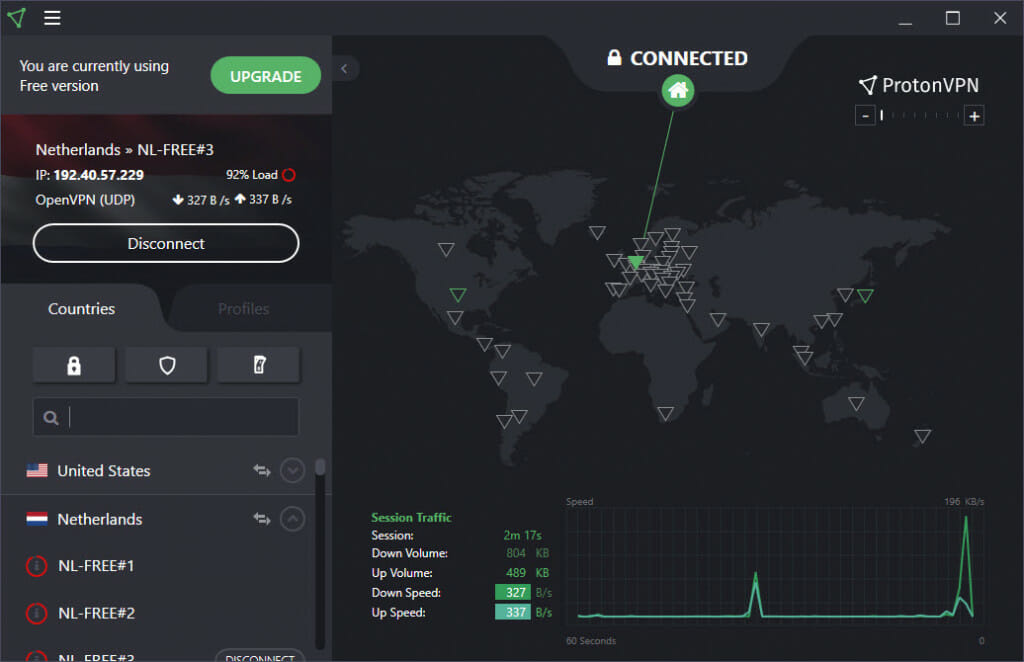The image size is (1024, 662).
Task: Zoom in the map with plus button
Action: point(974,116)
